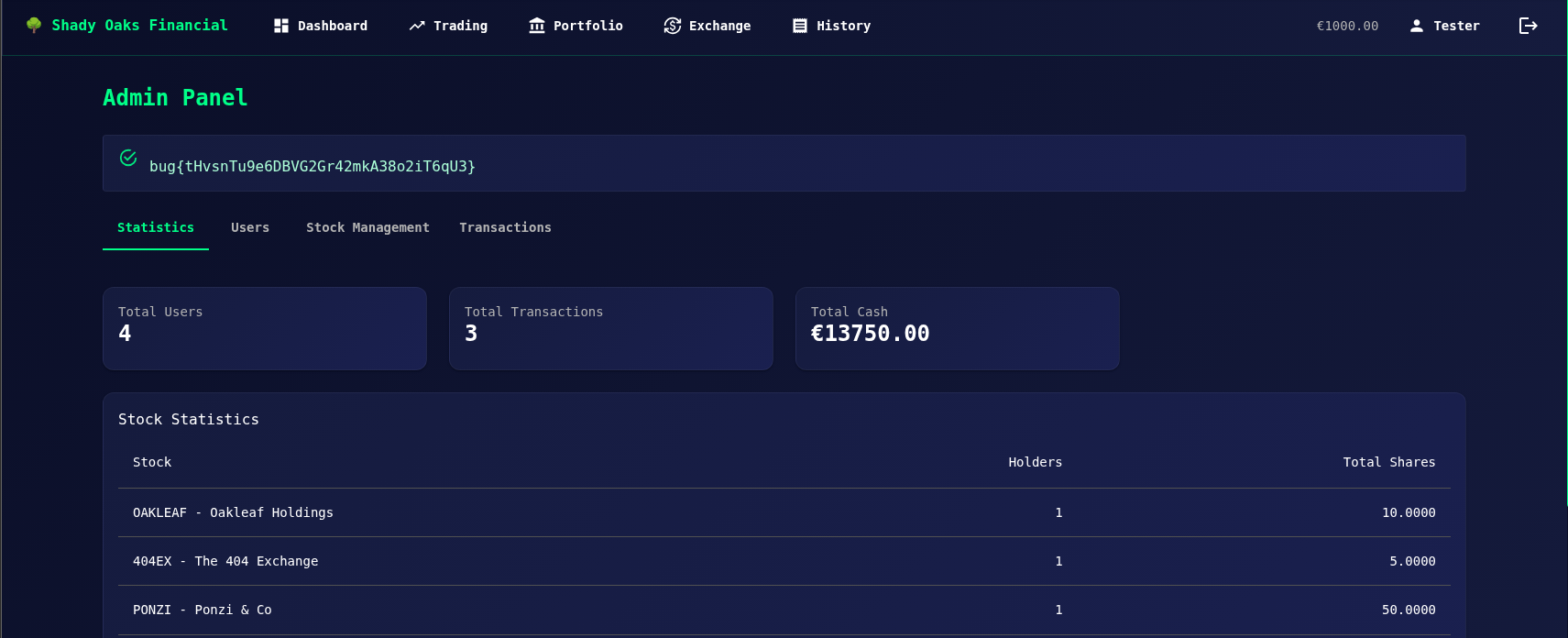
Task: Open the Stock Management tab
Action: pos(367,227)
